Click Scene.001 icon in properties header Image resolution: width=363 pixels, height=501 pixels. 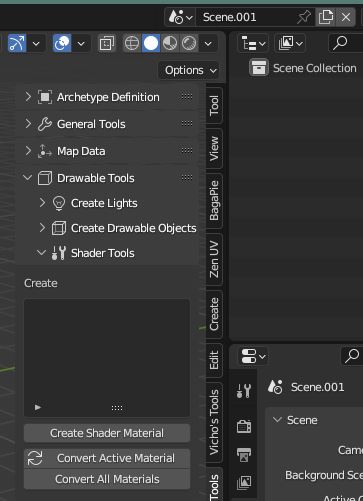[x=275, y=387]
